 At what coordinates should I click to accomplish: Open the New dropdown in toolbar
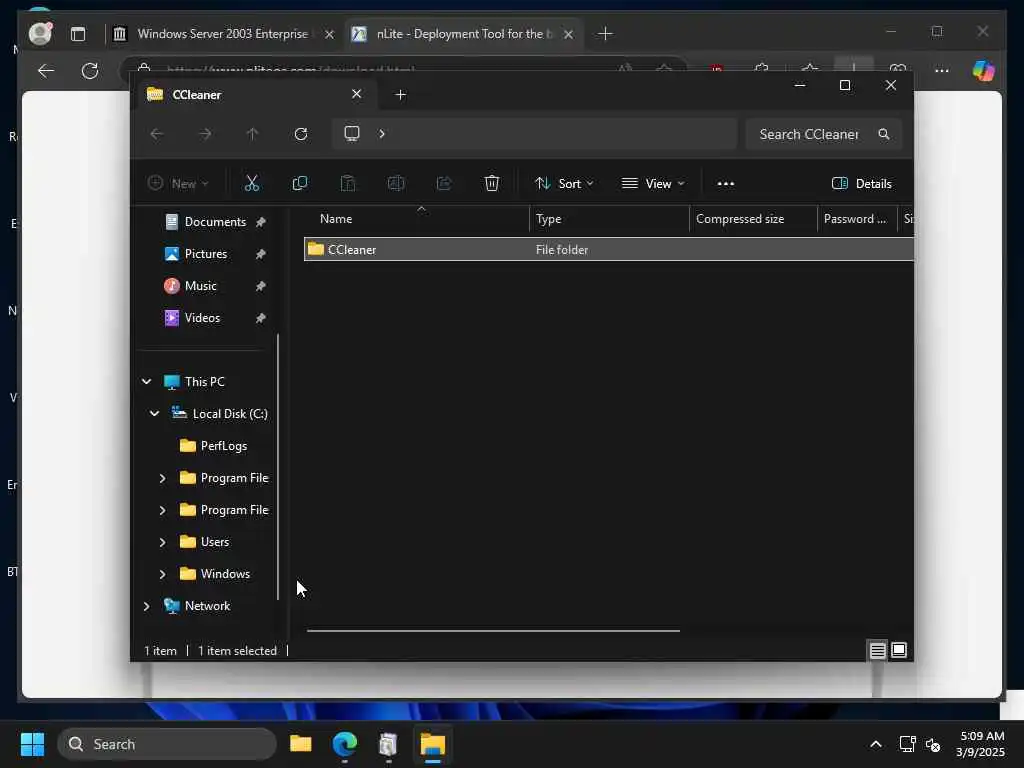point(178,184)
